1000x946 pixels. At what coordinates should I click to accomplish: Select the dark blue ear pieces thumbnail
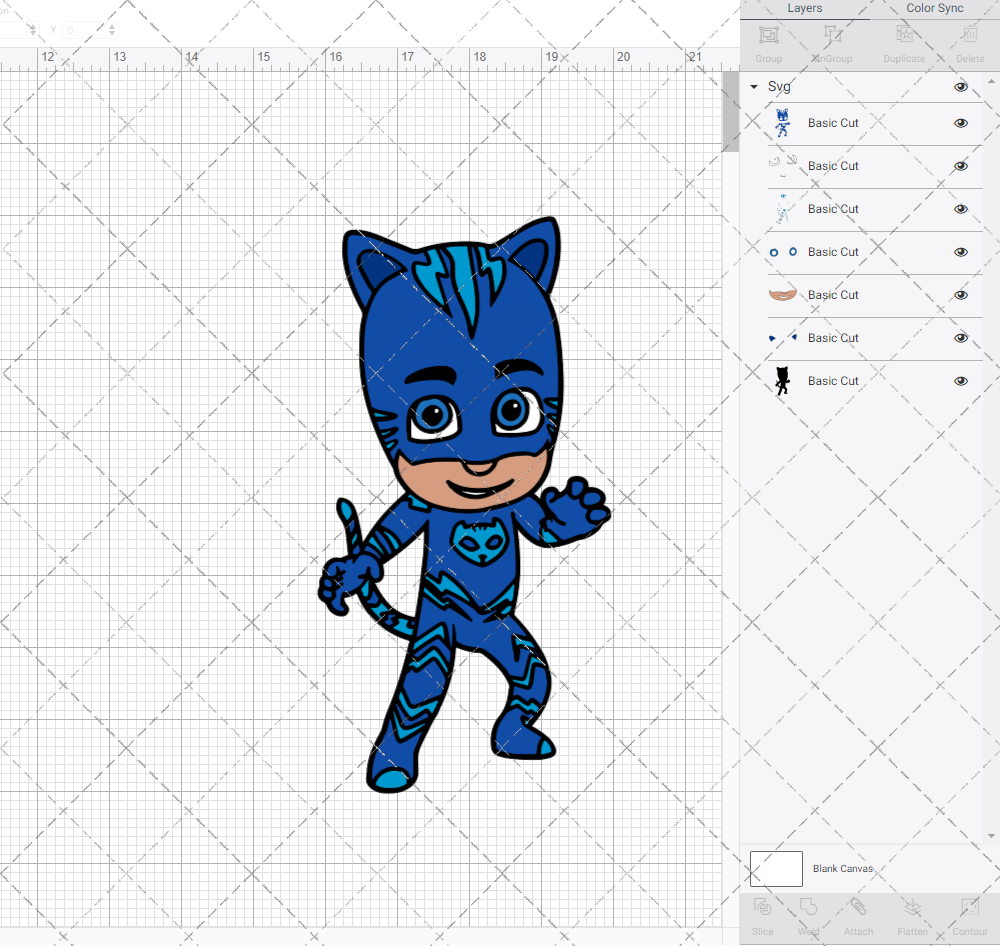[x=783, y=337]
